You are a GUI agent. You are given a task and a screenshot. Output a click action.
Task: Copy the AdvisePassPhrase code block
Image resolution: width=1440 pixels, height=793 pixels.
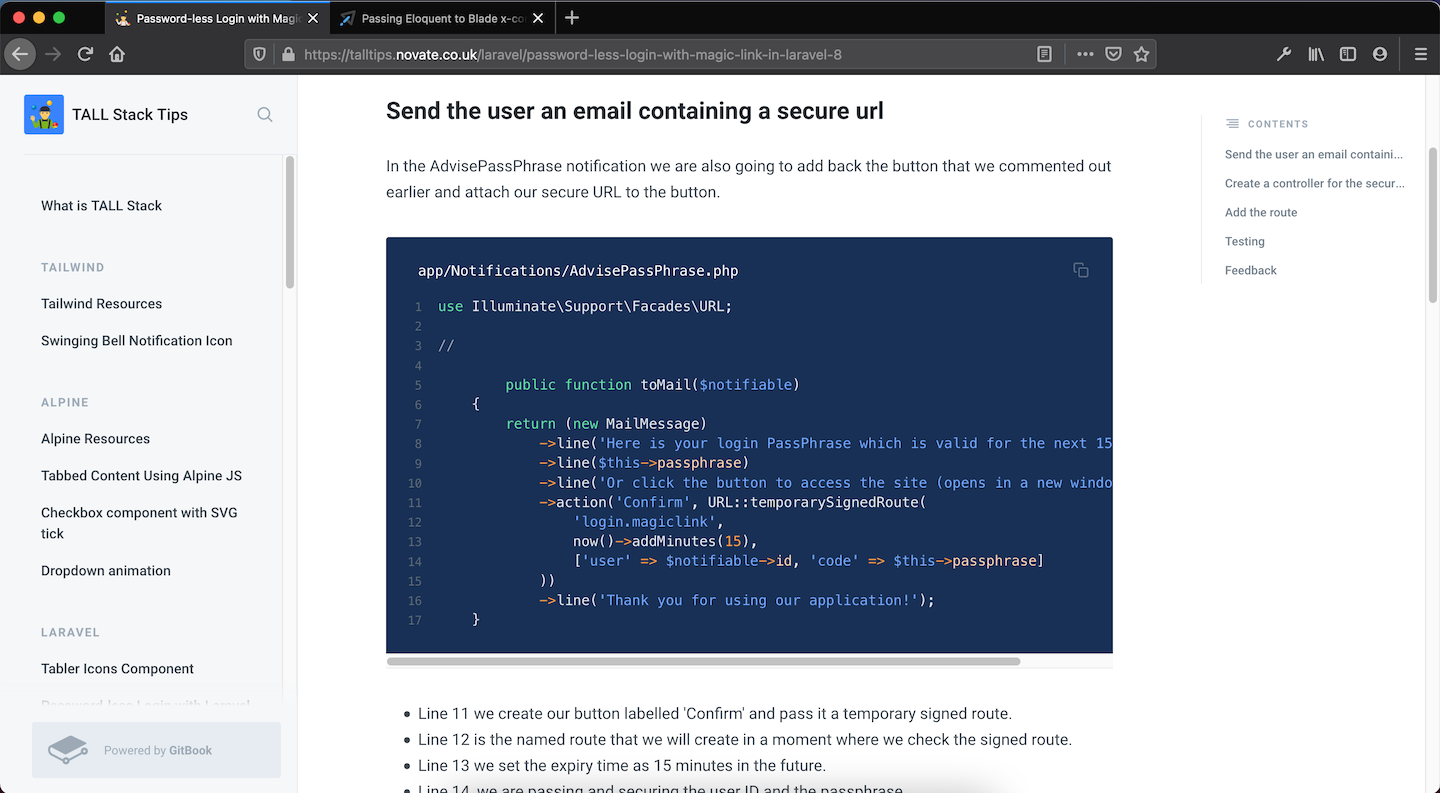coord(1081,270)
